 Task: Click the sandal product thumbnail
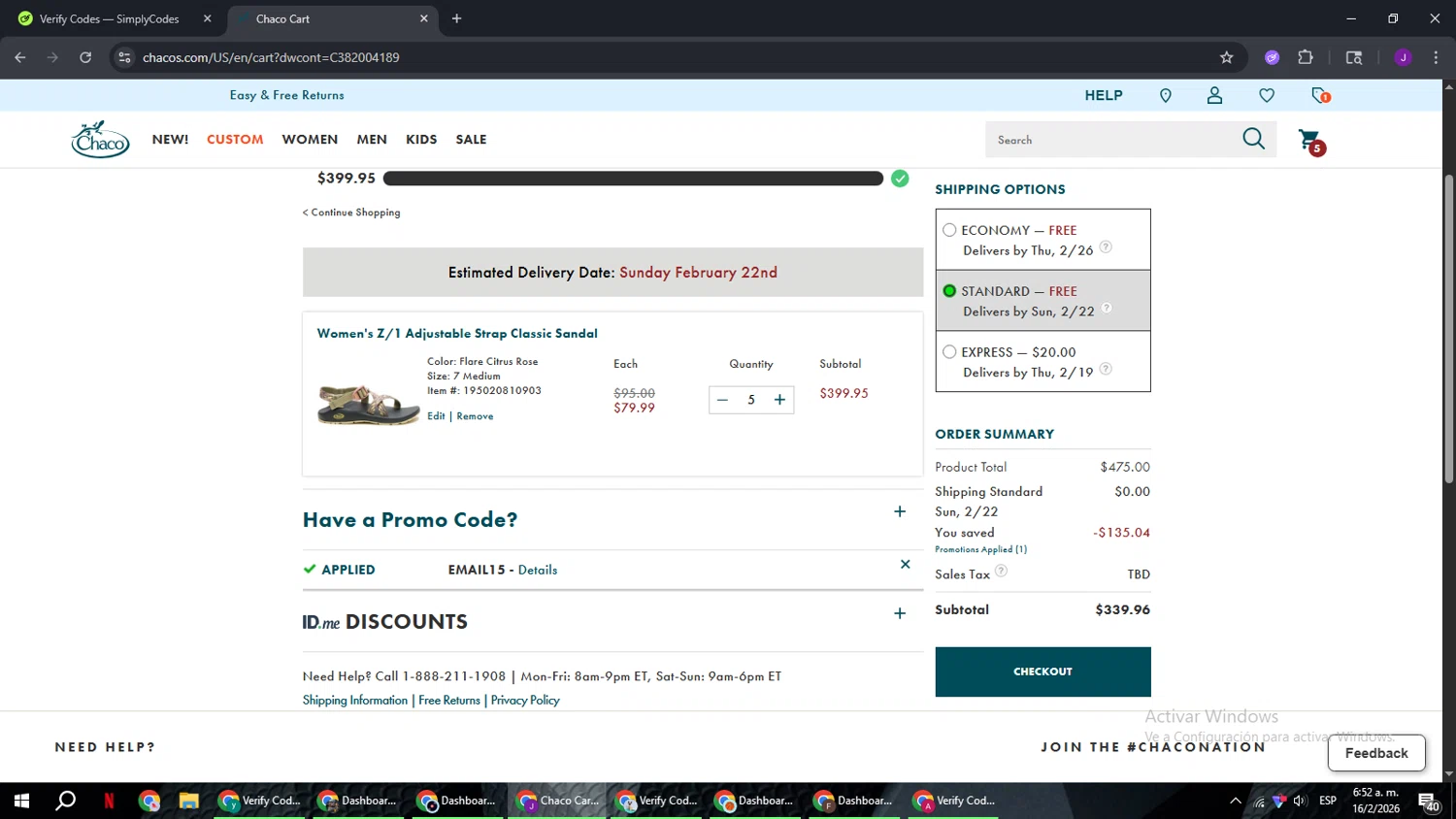click(x=368, y=403)
